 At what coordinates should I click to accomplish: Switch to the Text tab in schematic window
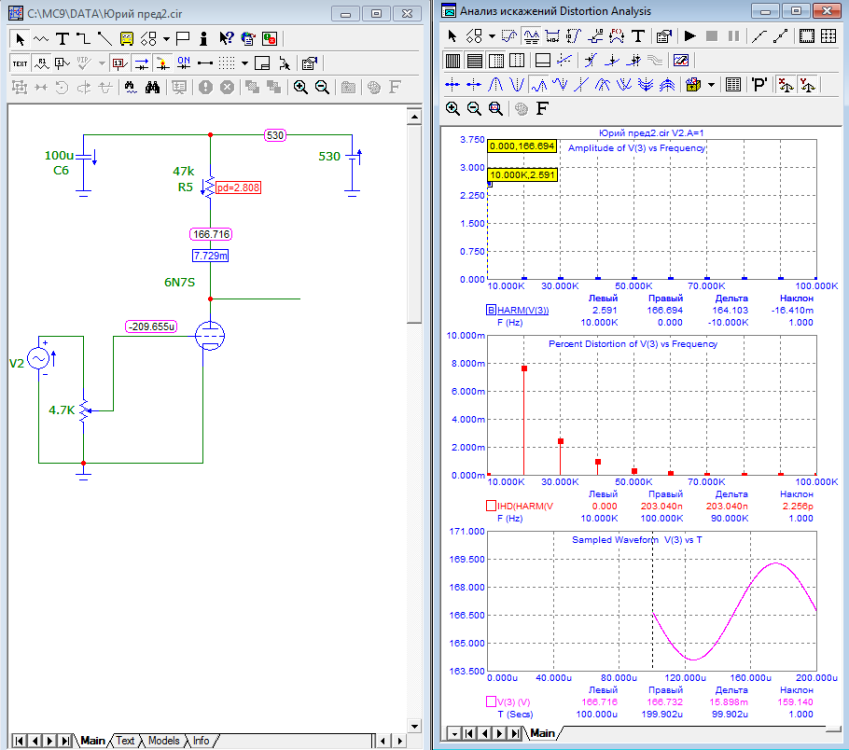[x=125, y=741]
